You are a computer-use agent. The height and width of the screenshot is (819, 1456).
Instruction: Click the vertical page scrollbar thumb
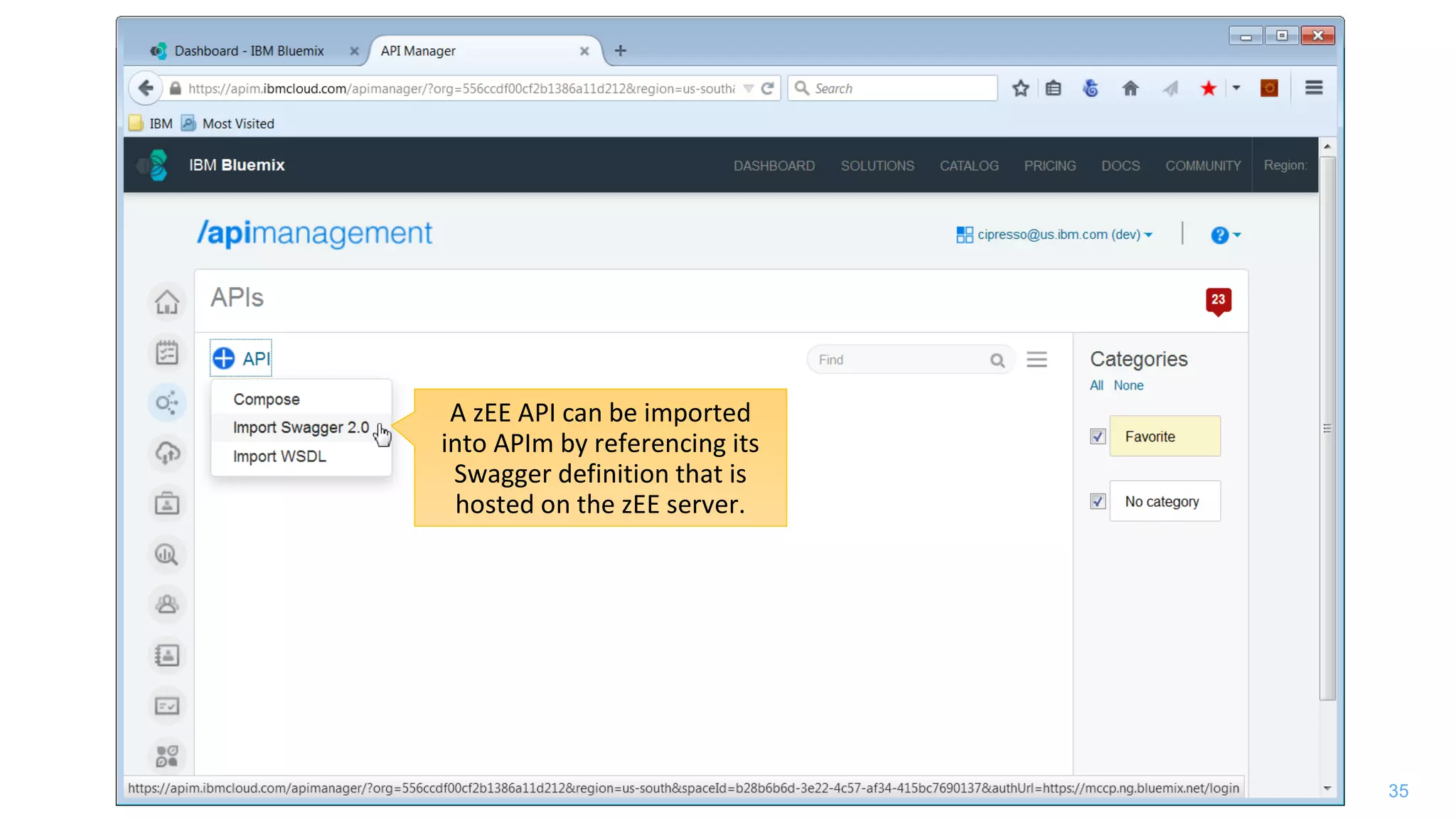[x=1327, y=428]
